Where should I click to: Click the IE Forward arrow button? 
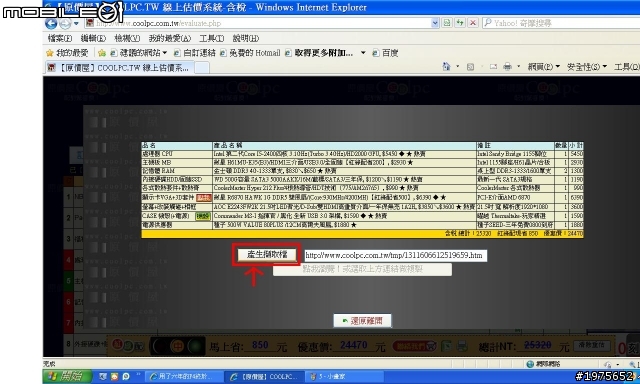(x=65, y=24)
